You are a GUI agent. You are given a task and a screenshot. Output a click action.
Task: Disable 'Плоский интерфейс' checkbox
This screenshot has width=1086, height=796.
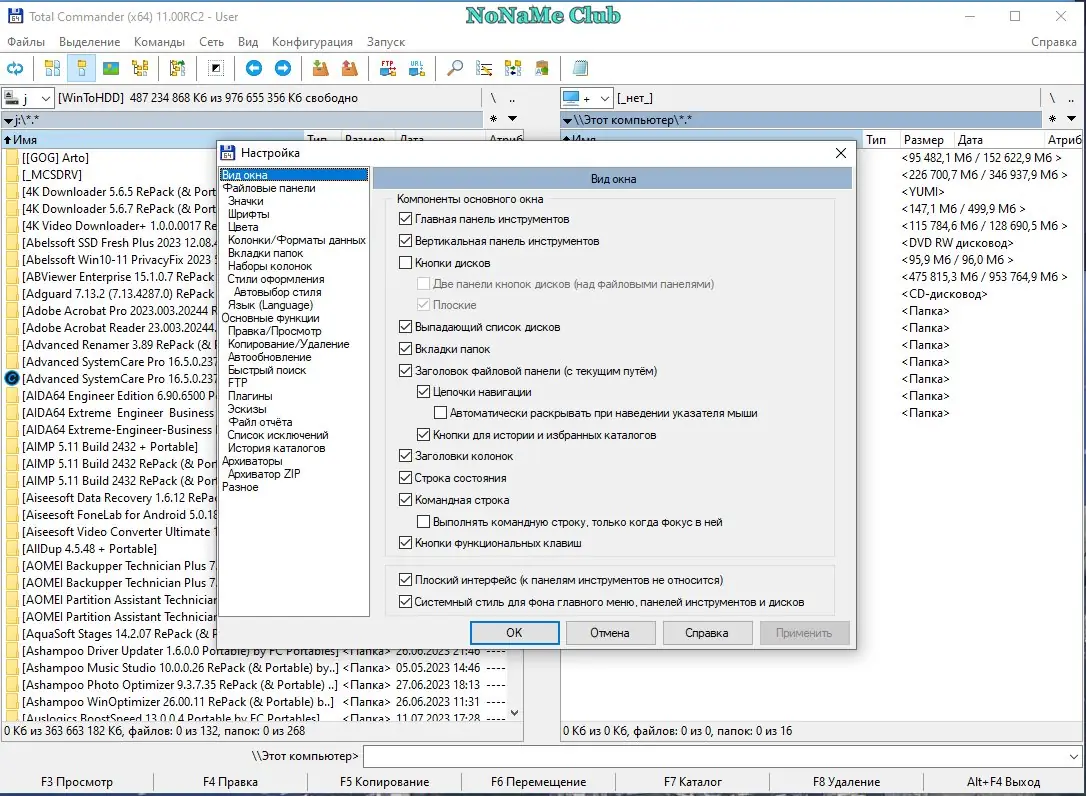point(406,580)
